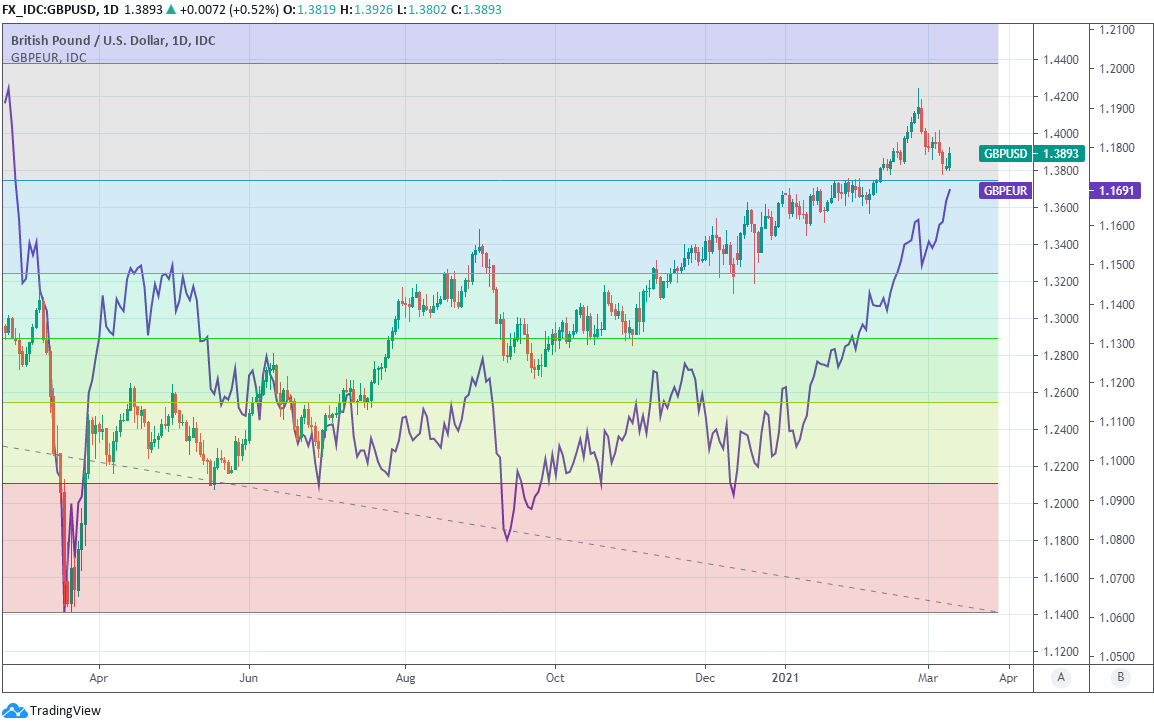Select the purple Fibonacci zone at top

click(500, 42)
